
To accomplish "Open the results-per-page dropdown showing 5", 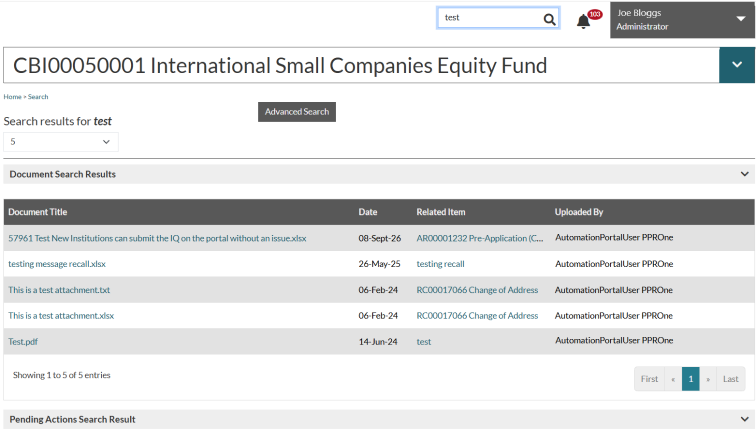I will pyautogui.click(x=61, y=142).
